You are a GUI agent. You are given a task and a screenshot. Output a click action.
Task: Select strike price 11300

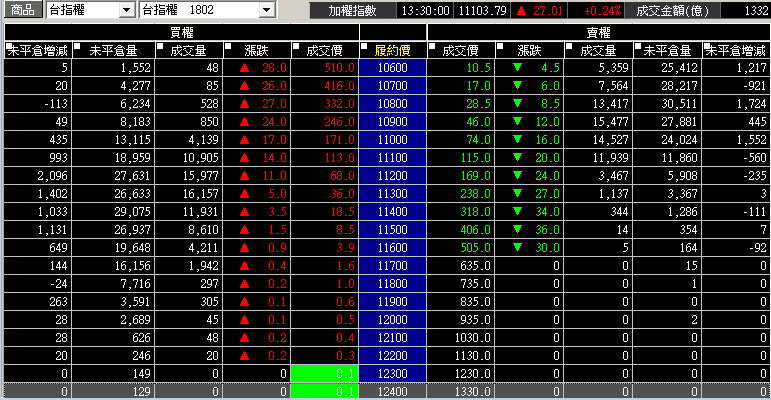point(392,194)
